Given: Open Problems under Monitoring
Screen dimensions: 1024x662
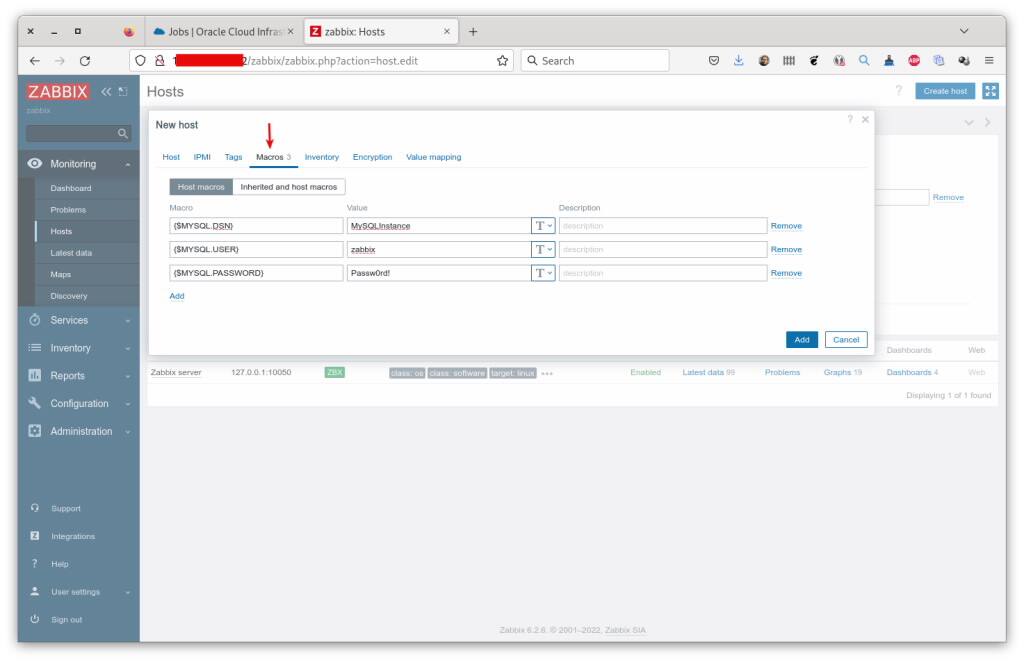Looking at the screenshot, I should click(x=68, y=210).
